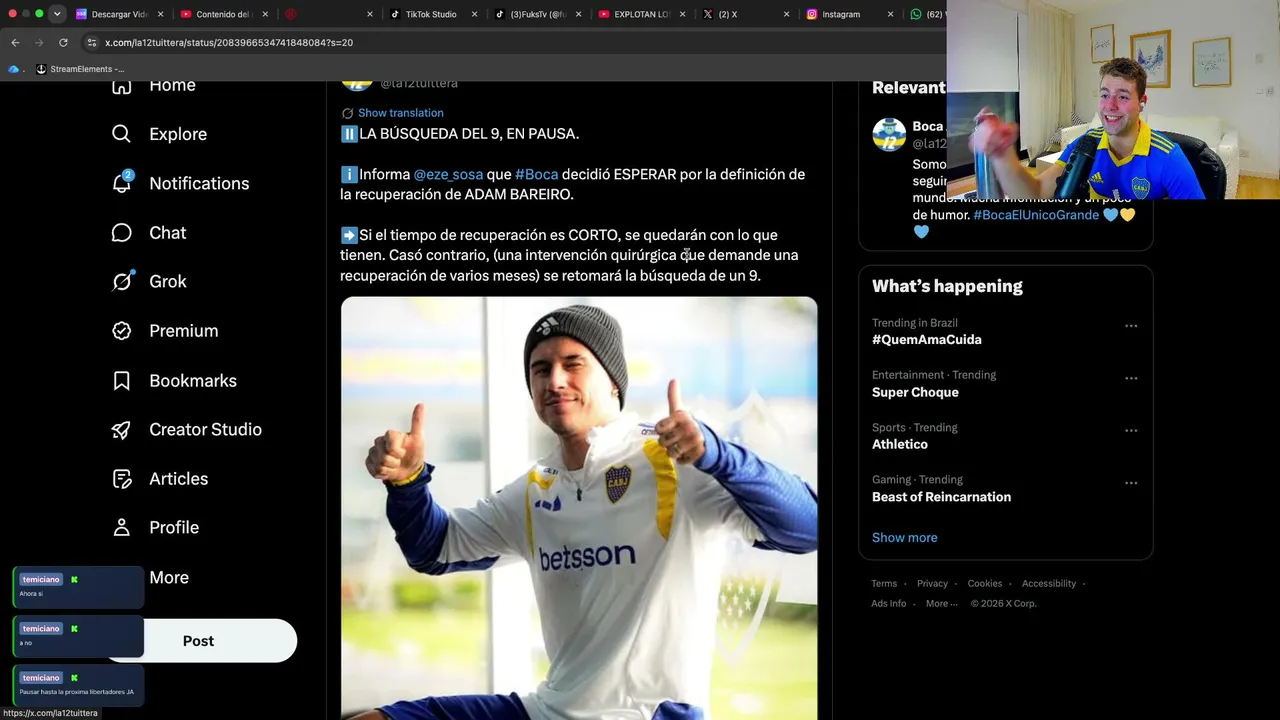Image resolution: width=1280 pixels, height=720 pixels.
Task: Open the #BocaElUnicoGrande hashtag link
Action: (1036, 215)
